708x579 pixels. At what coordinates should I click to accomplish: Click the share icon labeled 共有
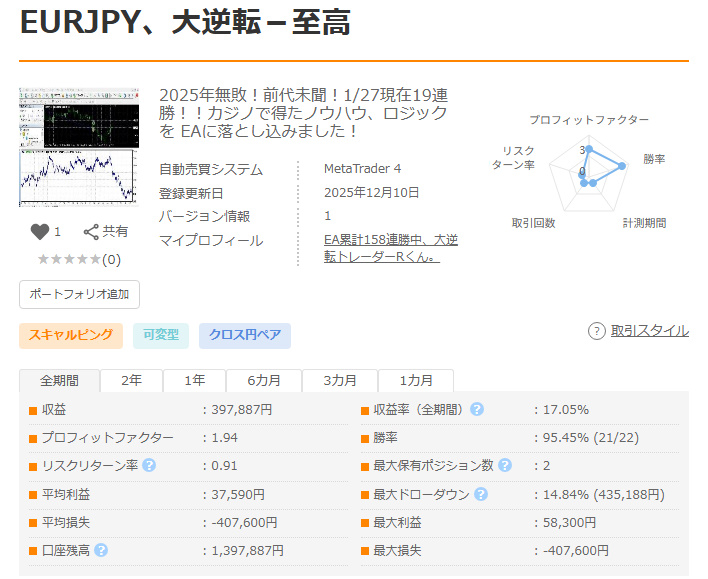tap(91, 232)
